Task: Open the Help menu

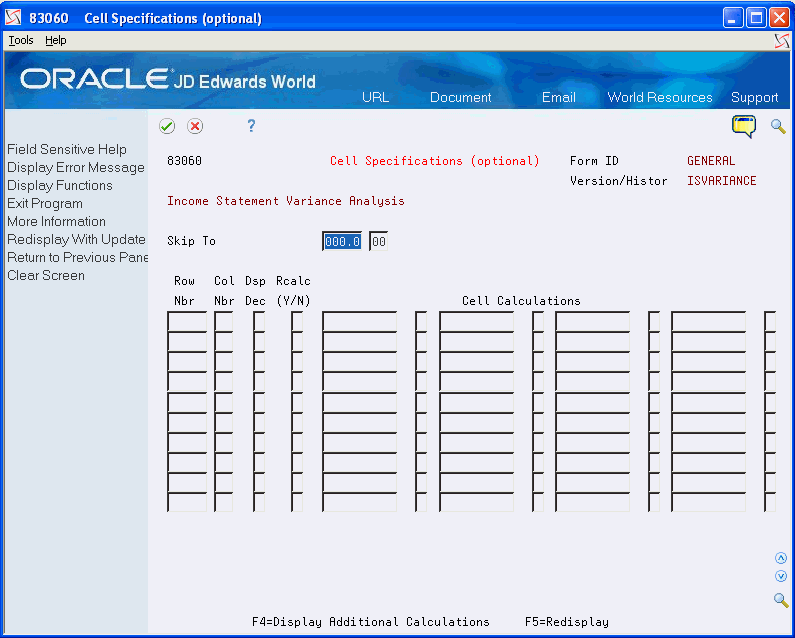Action: [55, 41]
